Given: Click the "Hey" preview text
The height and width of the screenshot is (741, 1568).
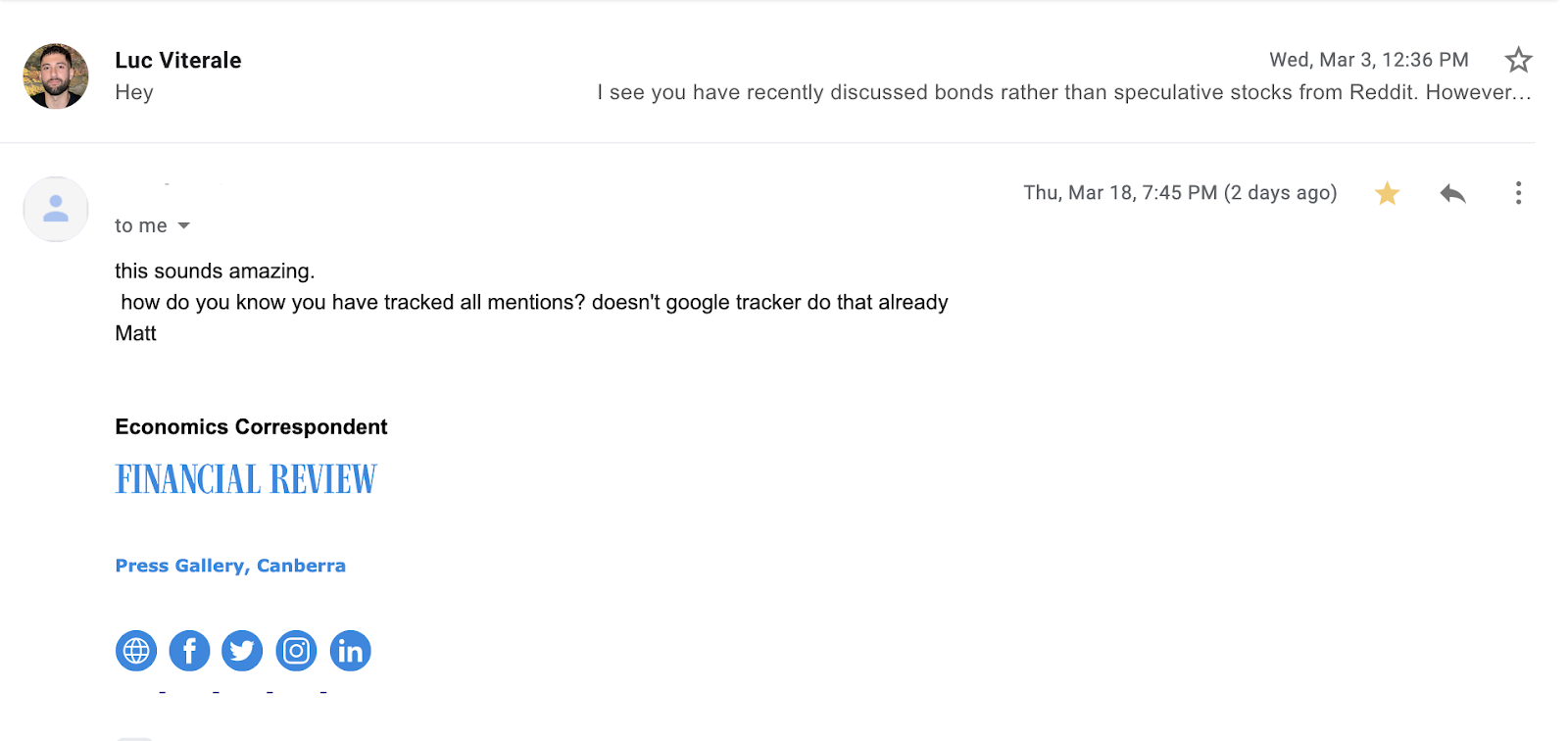Looking at the screenshot, I should coord(134,92).
